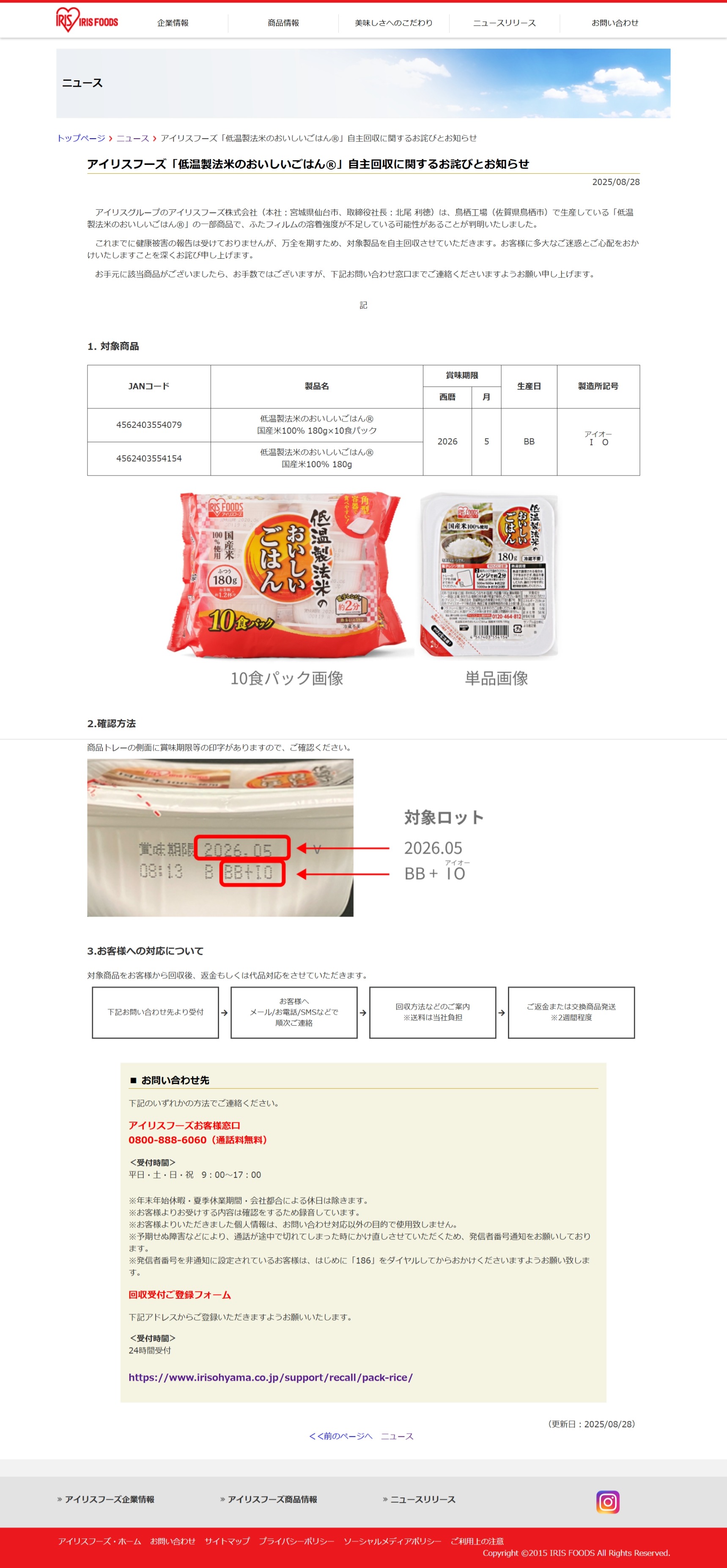This screenshot has width=727, height=1568.
Task: Open サイトマップ in red footer
Action: (227, 1541)
